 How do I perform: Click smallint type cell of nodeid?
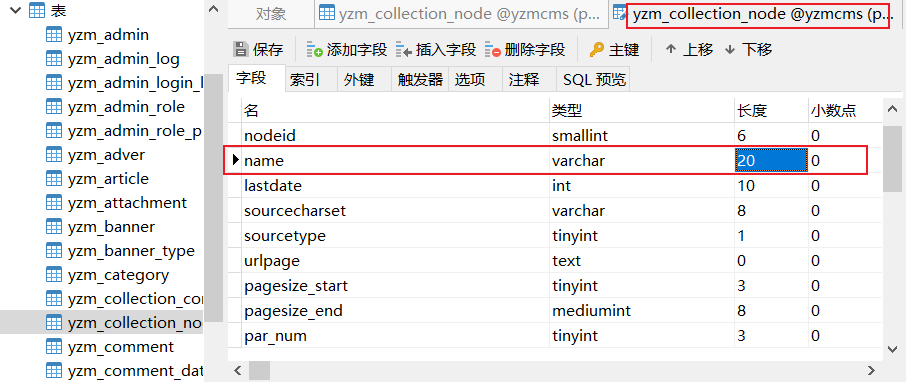click(642, 136)
